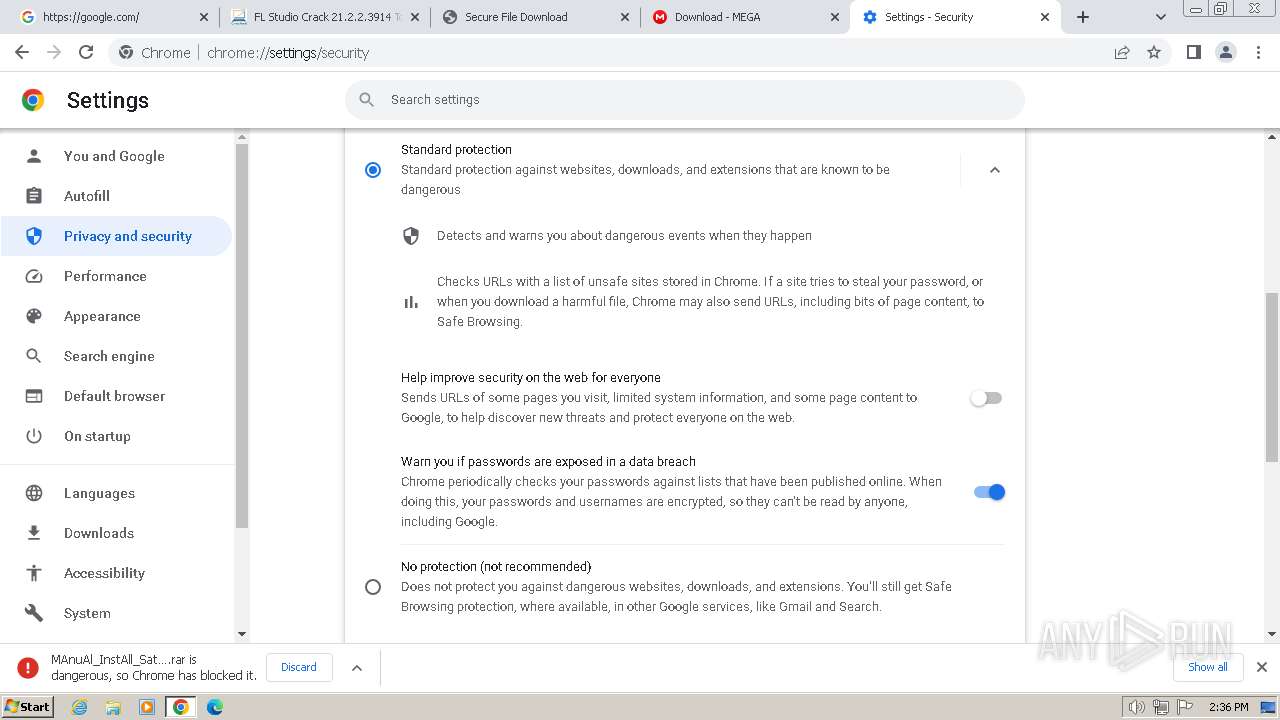Click the address bar URL

click(288, 53)
